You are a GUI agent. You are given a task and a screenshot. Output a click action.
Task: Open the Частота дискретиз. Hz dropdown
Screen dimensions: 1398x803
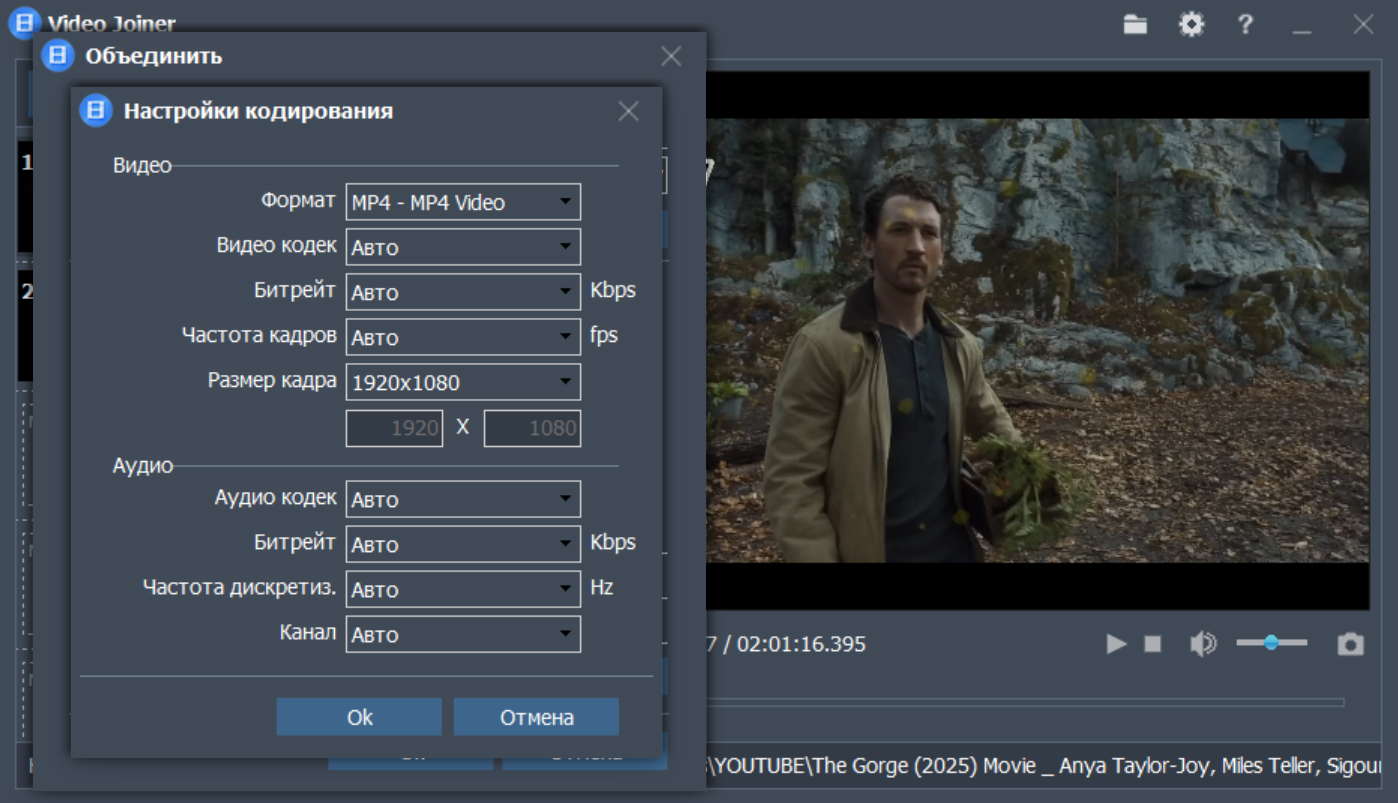coord(463,589)
